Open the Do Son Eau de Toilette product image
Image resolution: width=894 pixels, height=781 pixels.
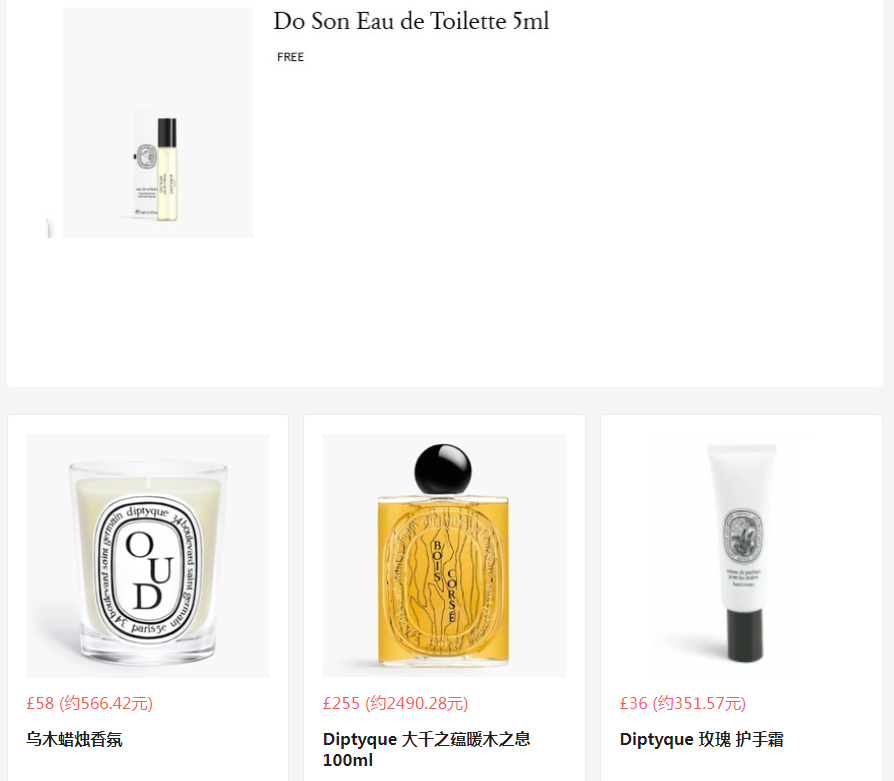click(157, 123)
